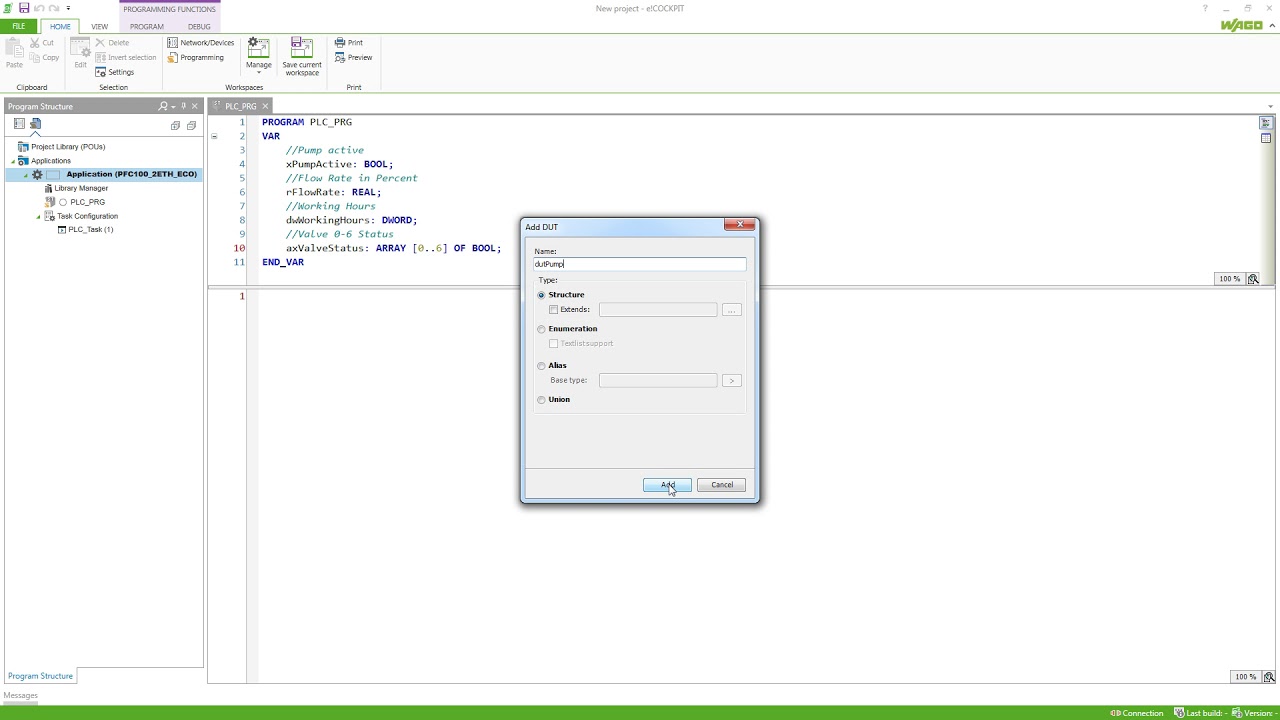Click Save current workspace
This screenshot has height=720, width=1280.
(301, 57)
